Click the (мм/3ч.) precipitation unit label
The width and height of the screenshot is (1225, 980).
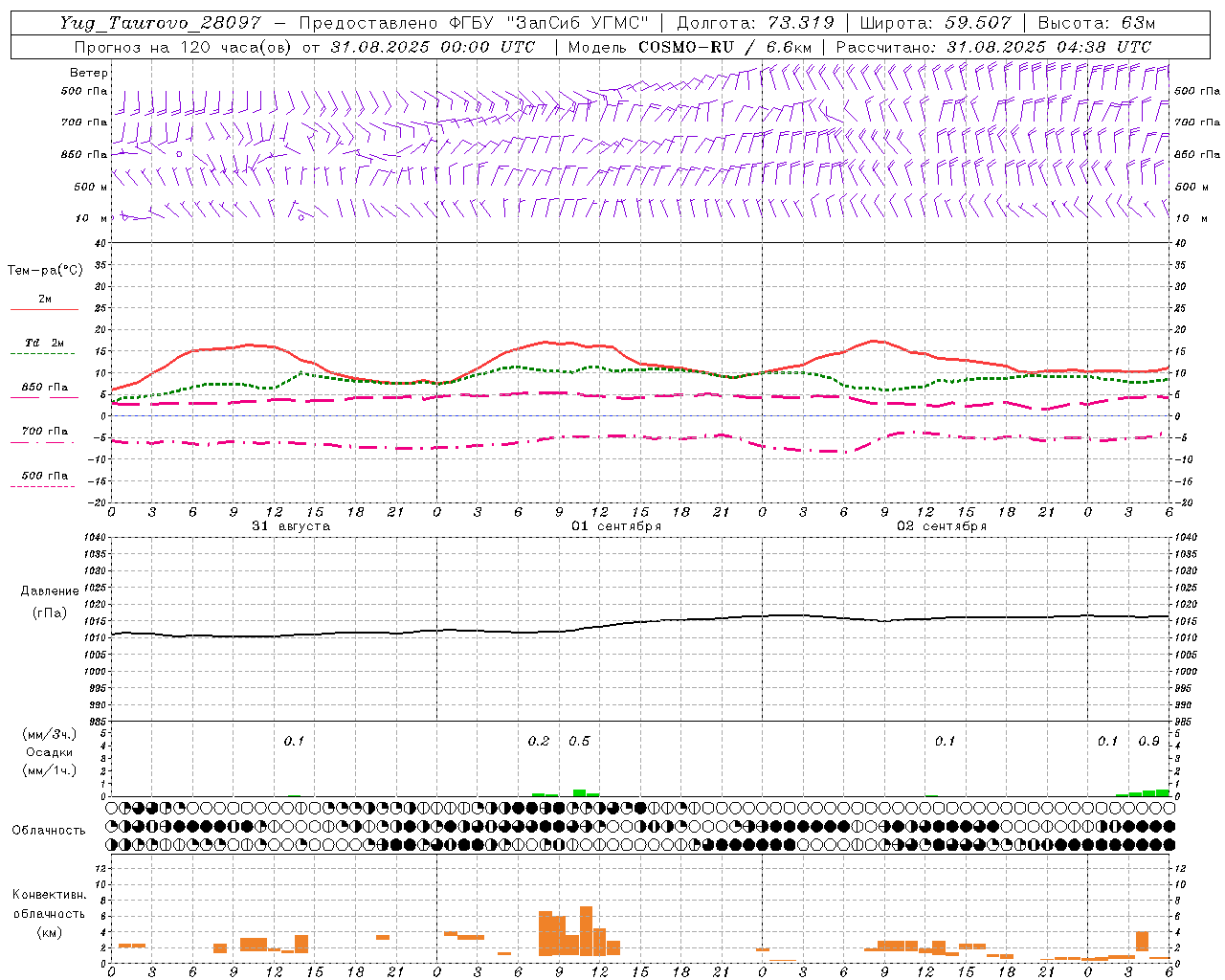50,734
